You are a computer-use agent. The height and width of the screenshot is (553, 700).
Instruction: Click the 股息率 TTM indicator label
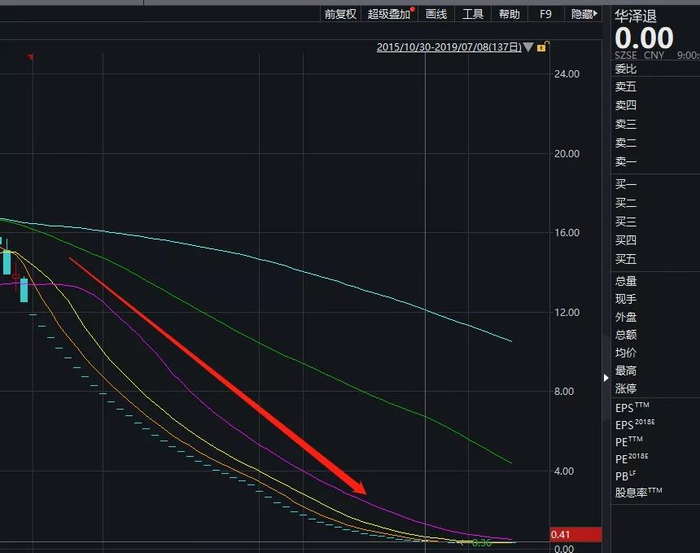click(638, 492)
